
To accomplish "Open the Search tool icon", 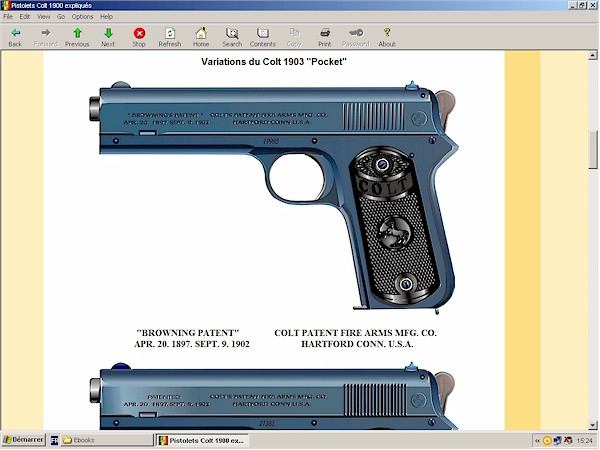I will [x=232, y=33].
